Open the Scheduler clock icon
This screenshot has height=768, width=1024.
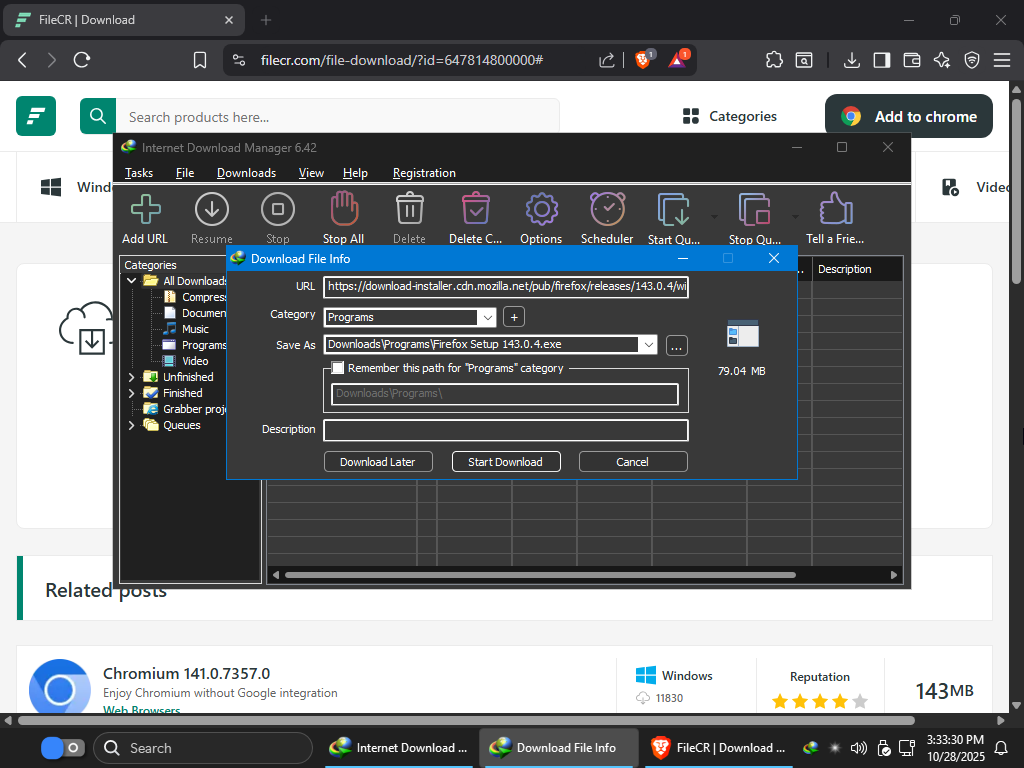(607, 210)
